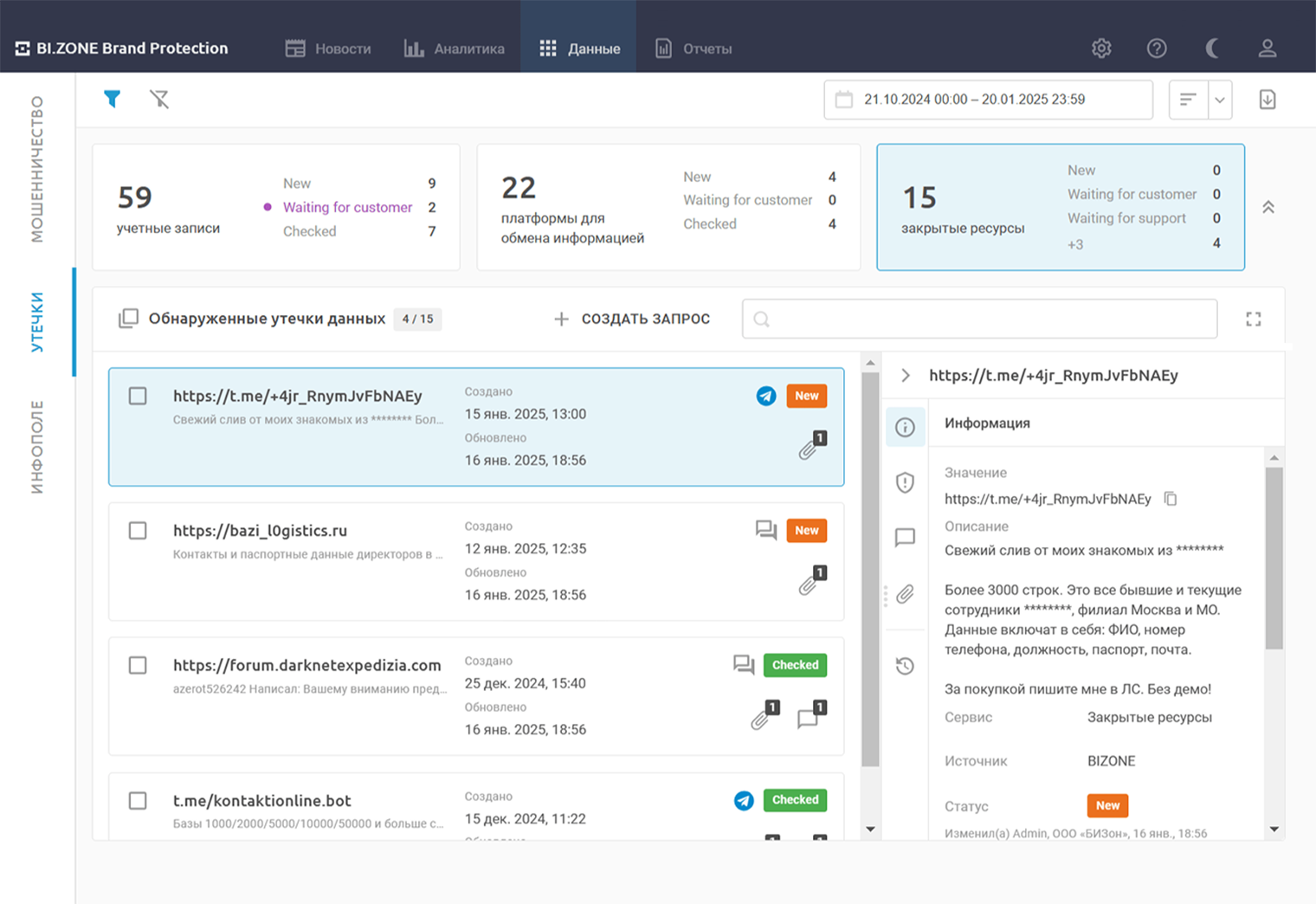Open the sort order dropdown arrow
The height and width of the screenshot is (904, 1316).
coord(1219,100)
